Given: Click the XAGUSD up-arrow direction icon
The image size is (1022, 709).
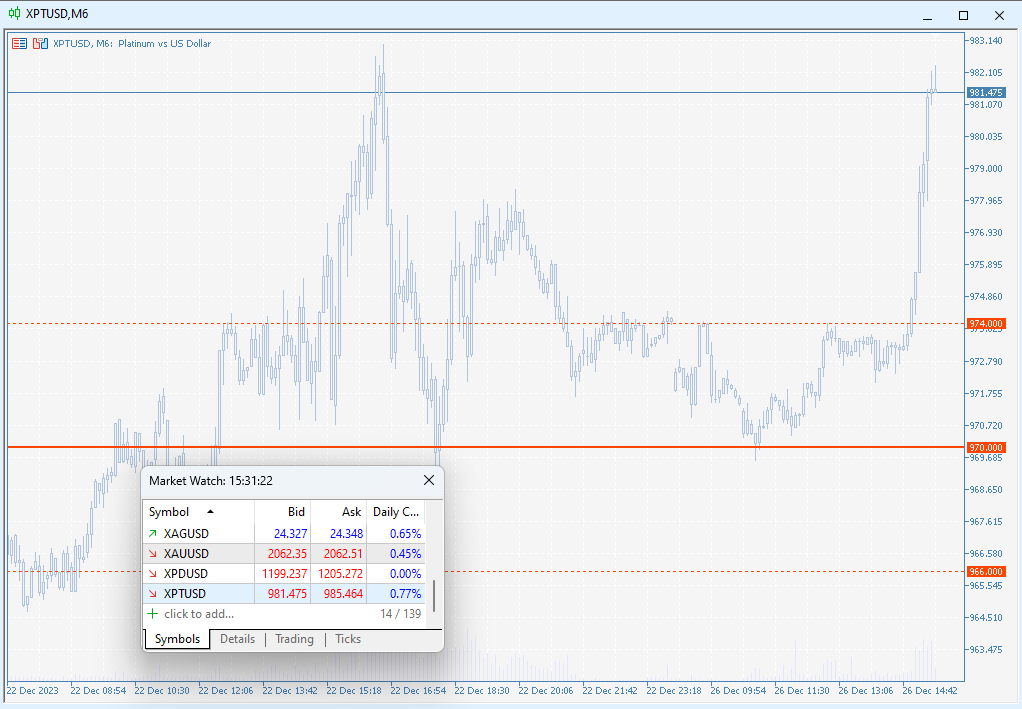Looking at the screenshot, I should 153,534.
